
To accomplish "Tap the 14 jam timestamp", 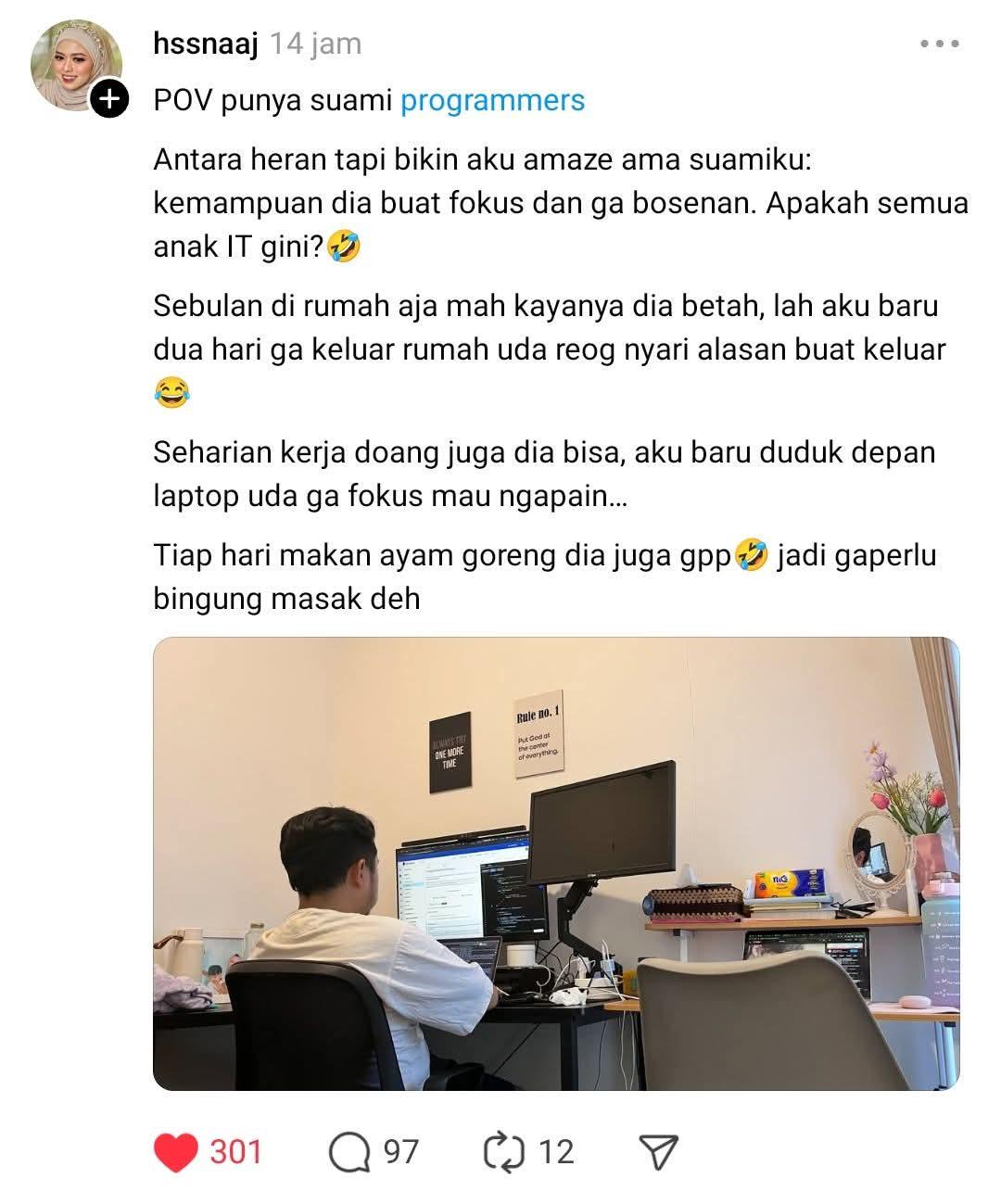I will (x=315, y=44).
